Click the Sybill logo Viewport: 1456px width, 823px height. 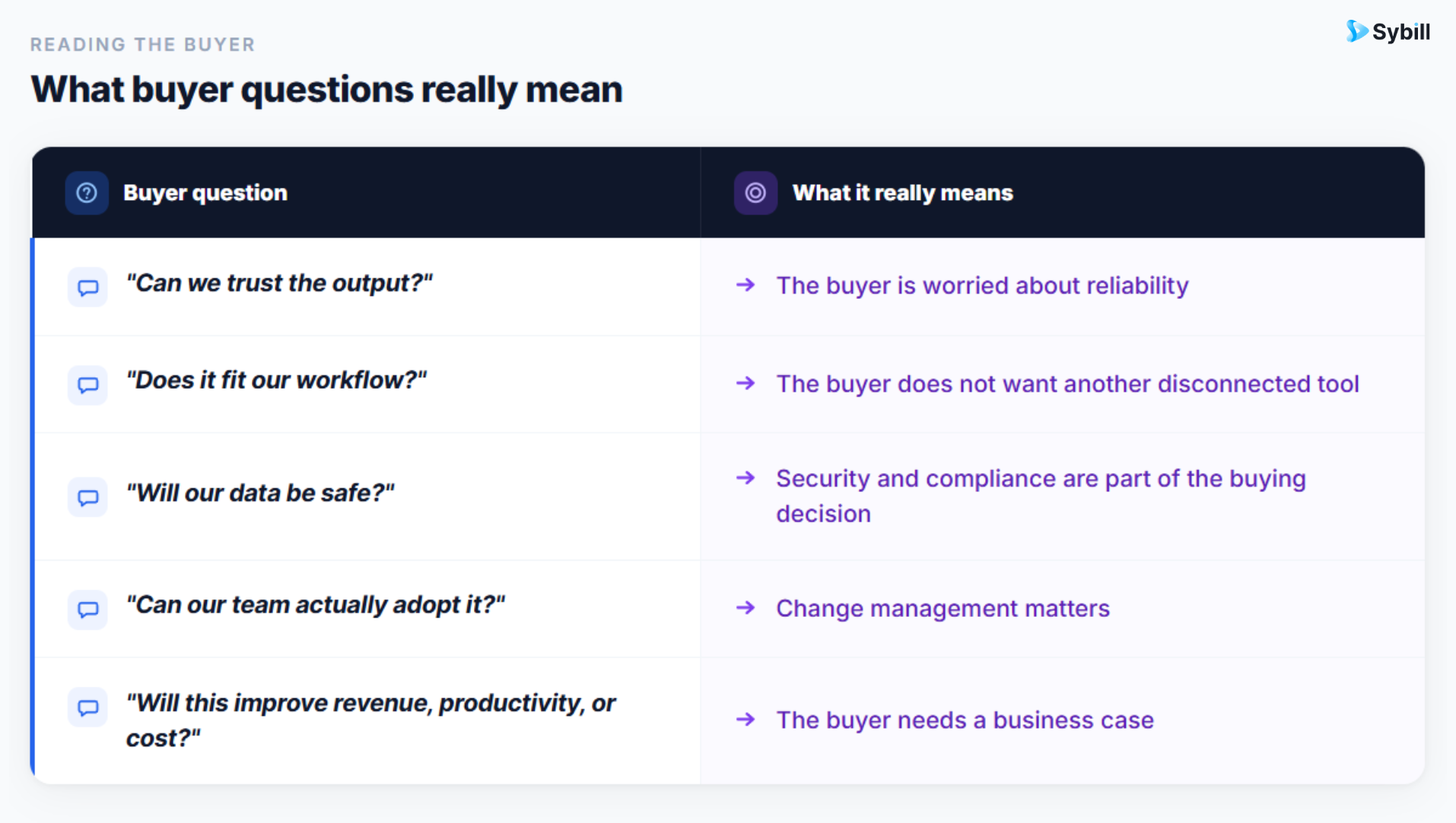(1388, 32)
